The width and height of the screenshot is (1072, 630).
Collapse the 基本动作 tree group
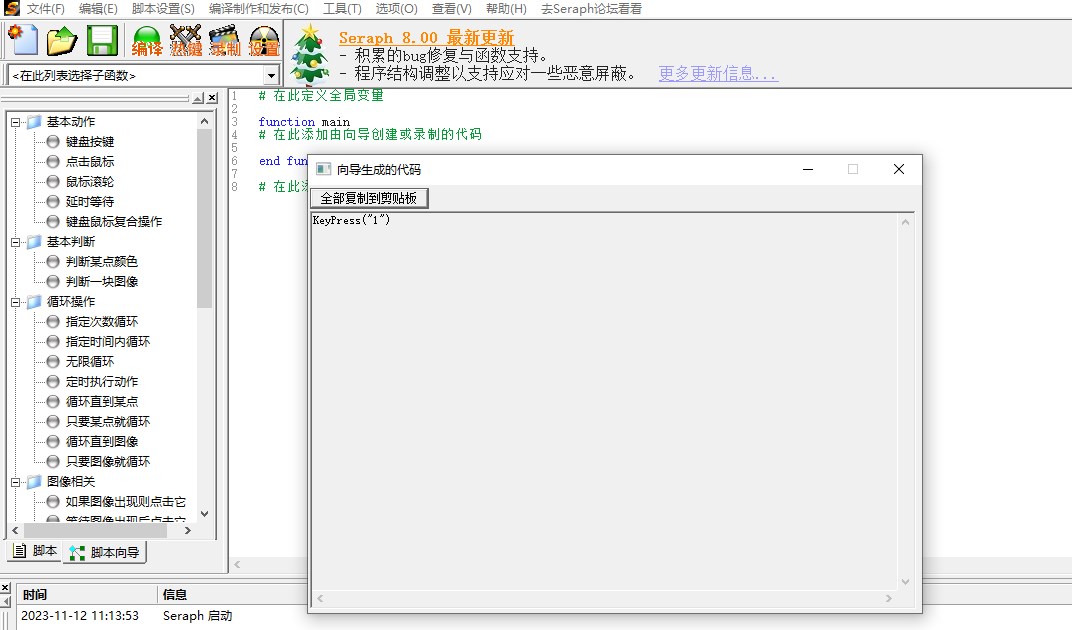pyautogui.click(x=15, y=122)
